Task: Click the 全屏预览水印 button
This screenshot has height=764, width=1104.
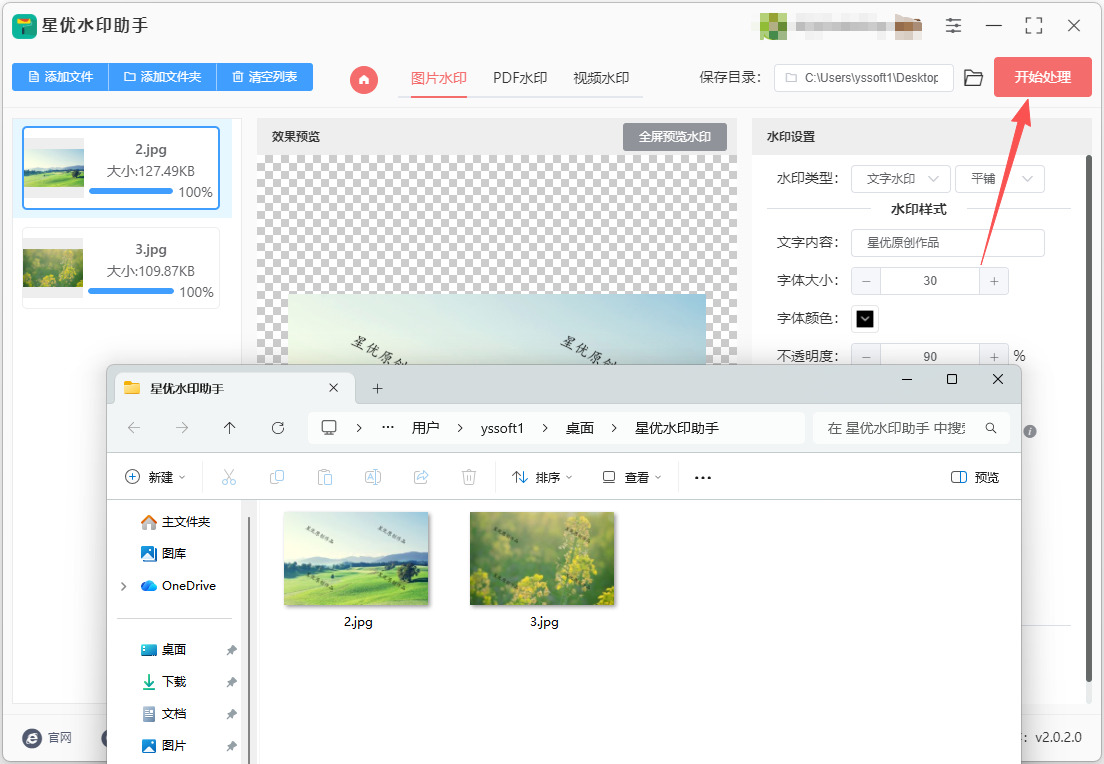Action: 675,137
